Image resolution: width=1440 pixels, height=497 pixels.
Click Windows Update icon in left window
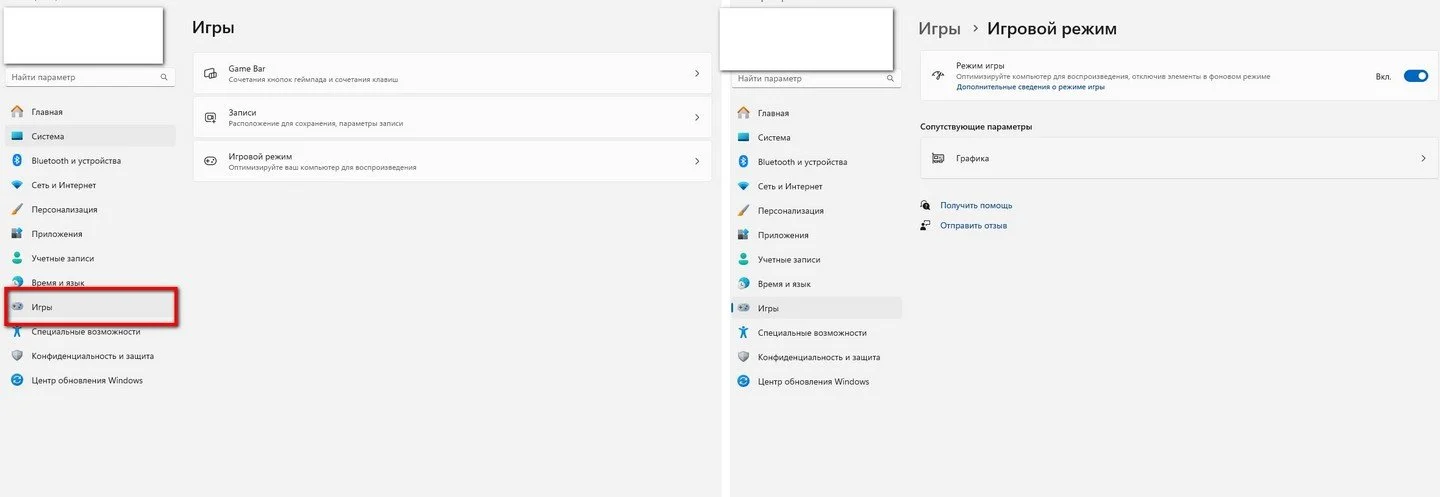[x=17, y=380]
